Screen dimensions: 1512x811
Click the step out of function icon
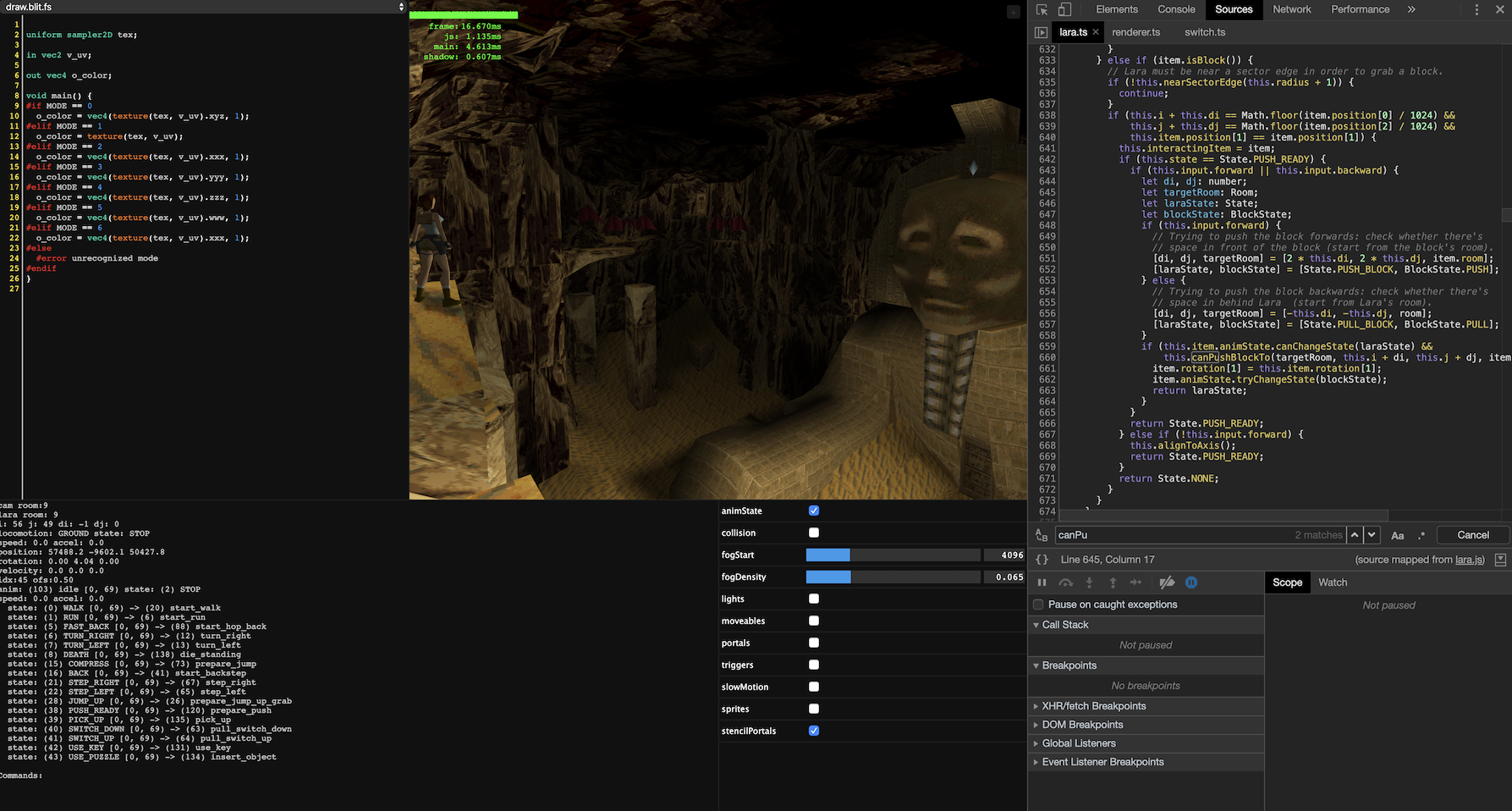pos(1113,582)
